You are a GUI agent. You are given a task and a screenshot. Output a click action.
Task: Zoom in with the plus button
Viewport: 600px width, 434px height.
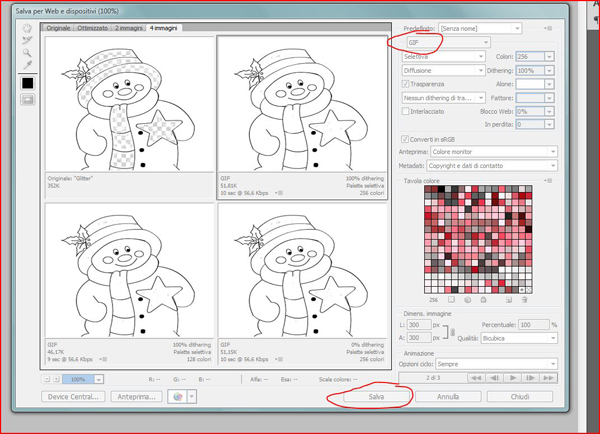pyautogui.click(x=56, y=379)
